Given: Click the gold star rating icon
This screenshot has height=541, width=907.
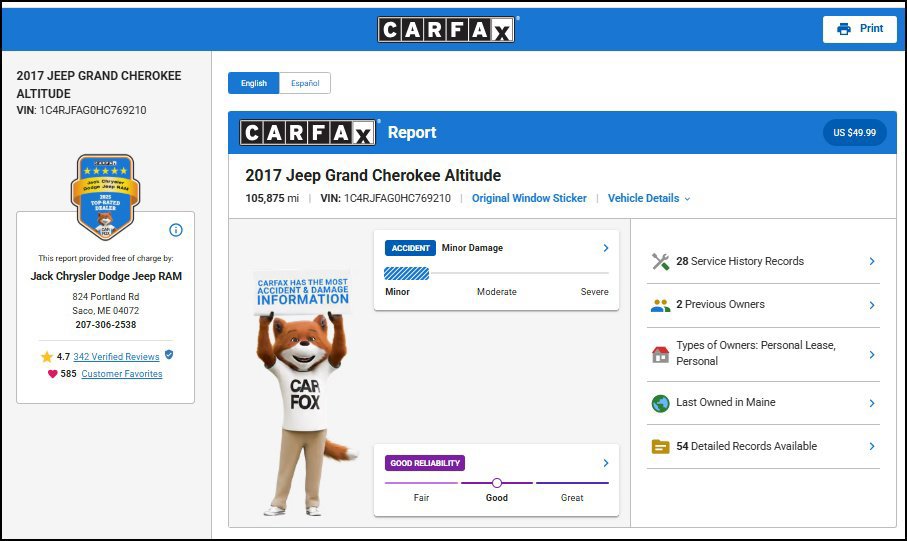Looking at the screenshot, I should point(47,356).
